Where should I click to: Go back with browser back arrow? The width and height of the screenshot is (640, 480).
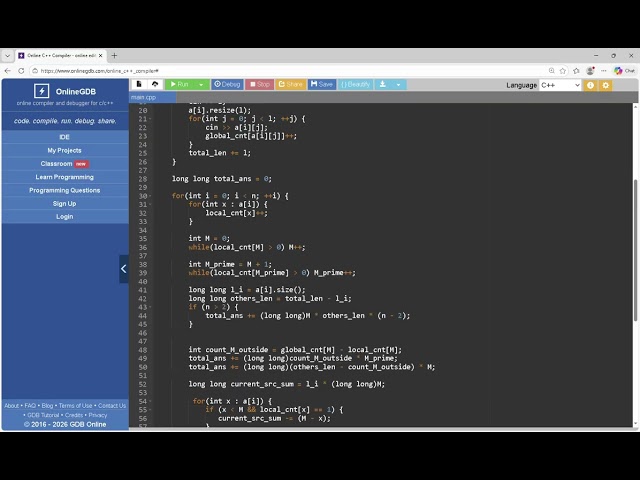pos(7,71)
